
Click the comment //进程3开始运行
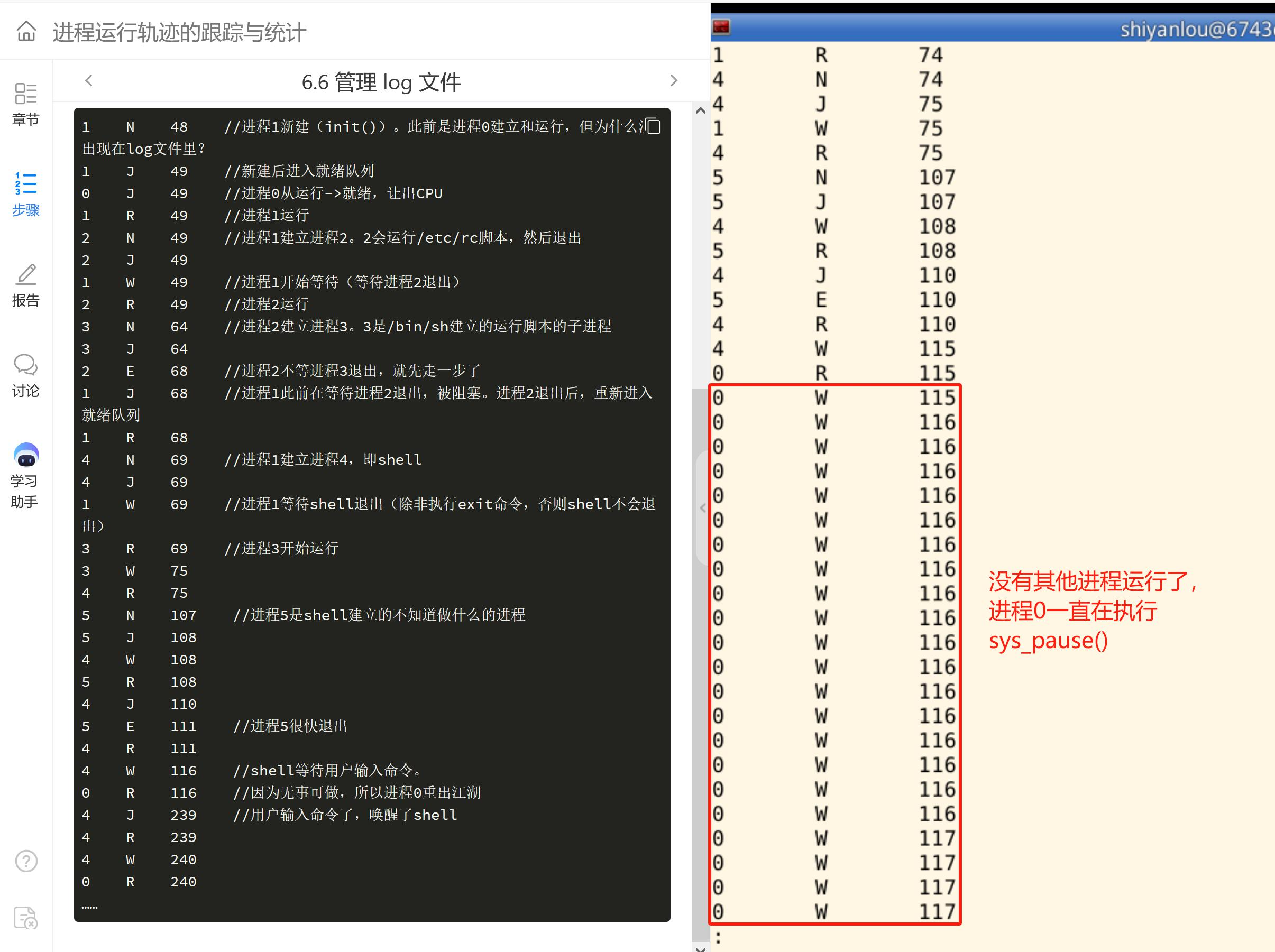point(281,549)
